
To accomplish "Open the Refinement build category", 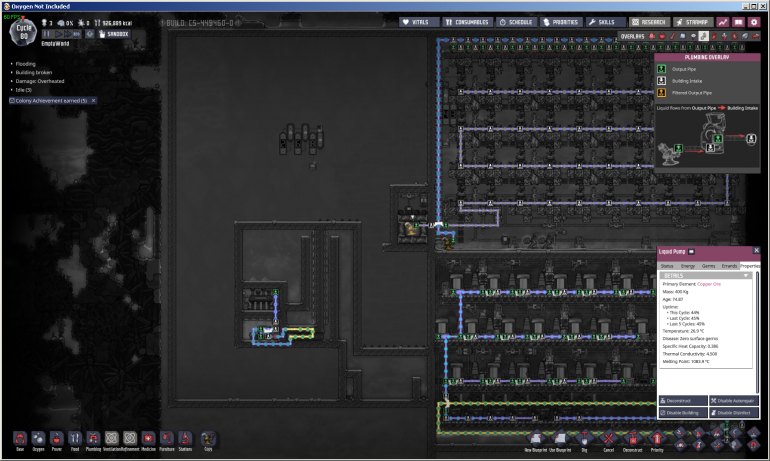I will tap(130, 438).
